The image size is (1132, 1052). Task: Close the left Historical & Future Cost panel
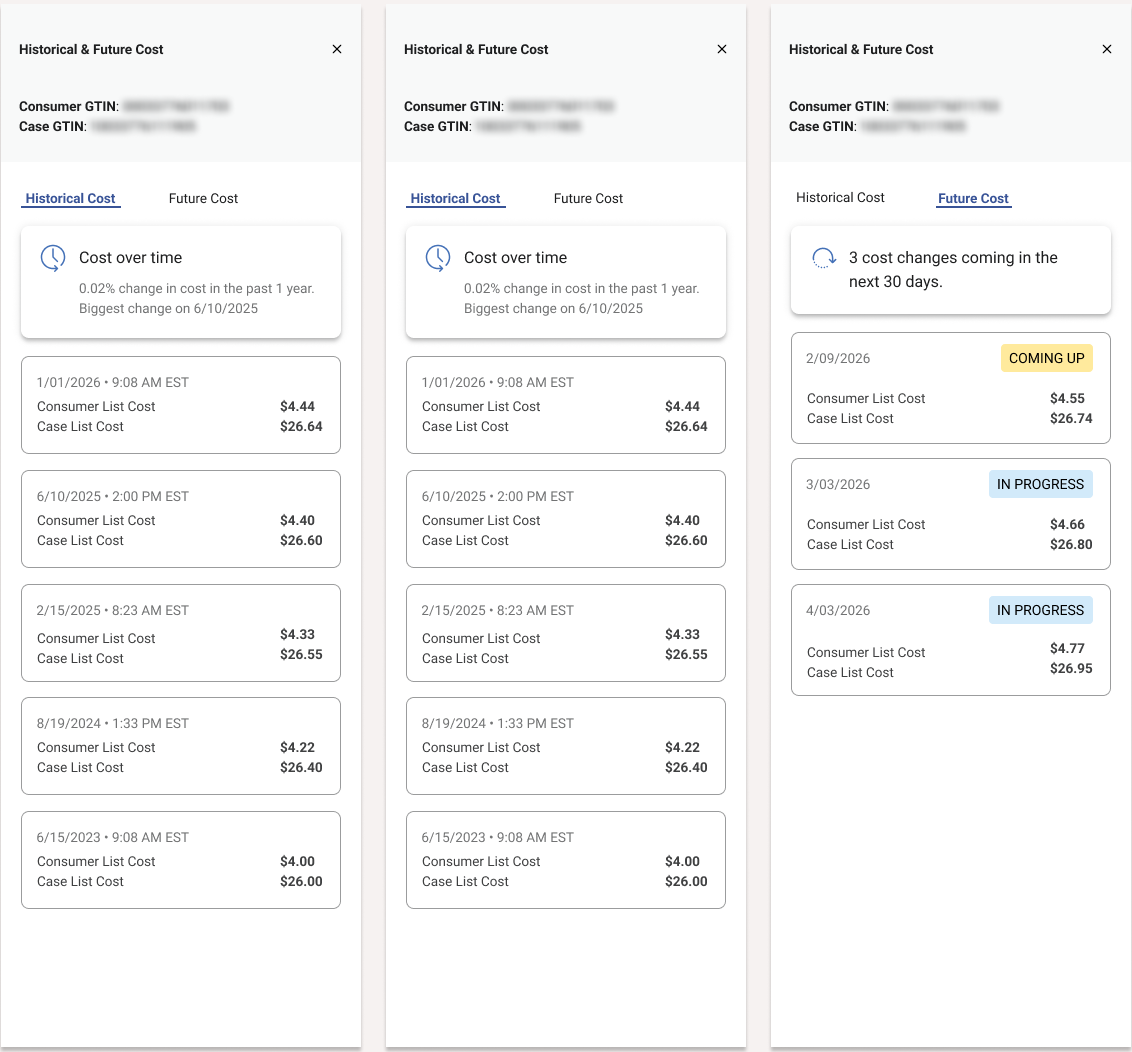337,49
